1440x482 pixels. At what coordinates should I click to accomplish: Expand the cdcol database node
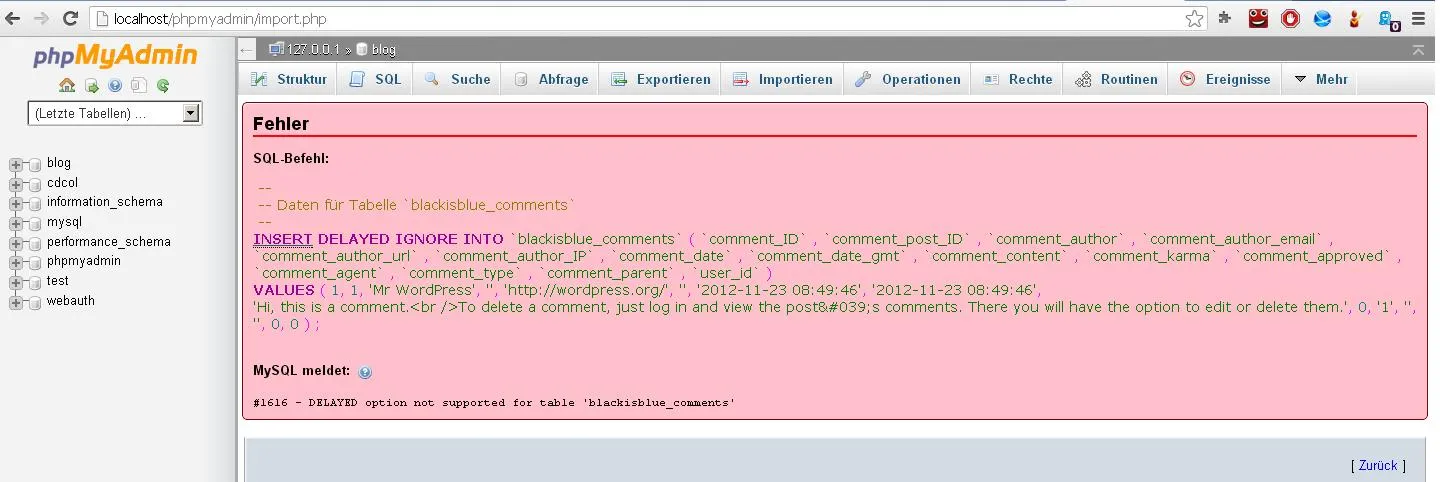click(15, 183)
